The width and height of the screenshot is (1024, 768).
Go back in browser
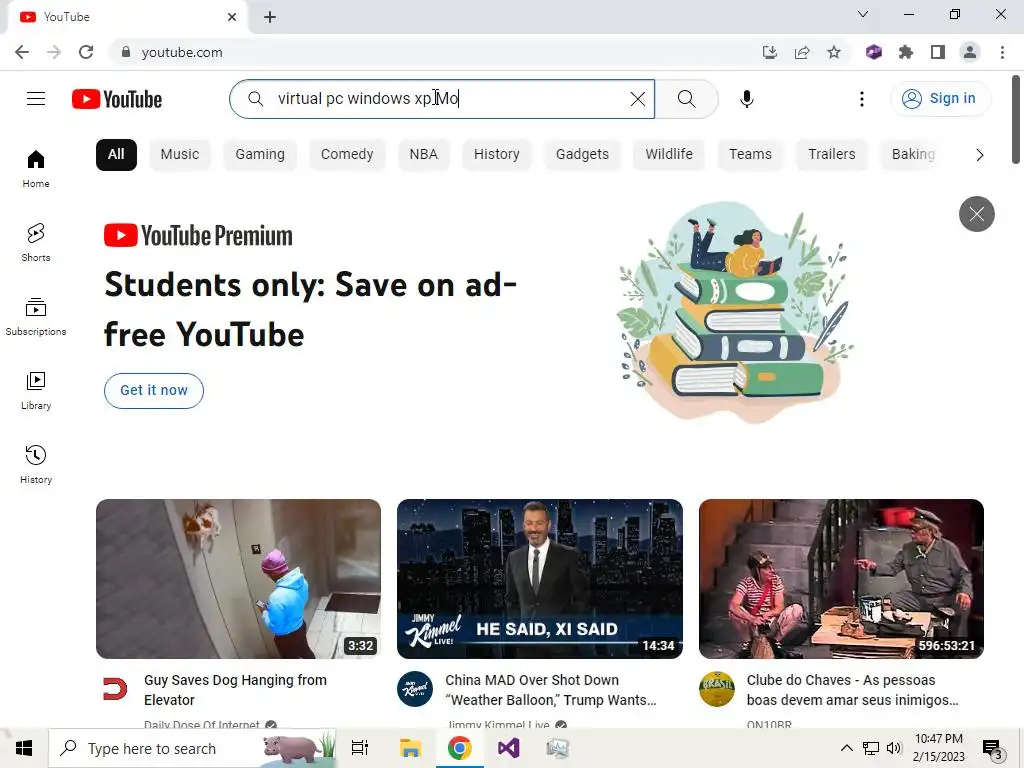pyautogui.click(x=22, y=52)
